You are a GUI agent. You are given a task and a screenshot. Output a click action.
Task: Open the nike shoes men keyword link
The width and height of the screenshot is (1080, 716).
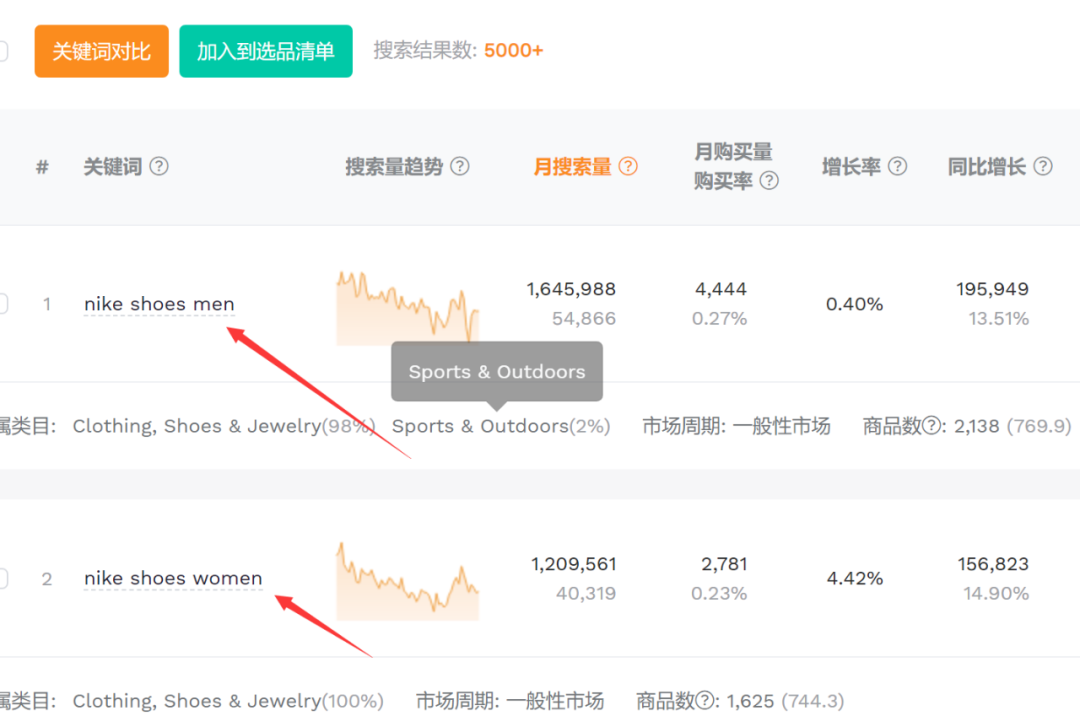[x=159, y=303]
